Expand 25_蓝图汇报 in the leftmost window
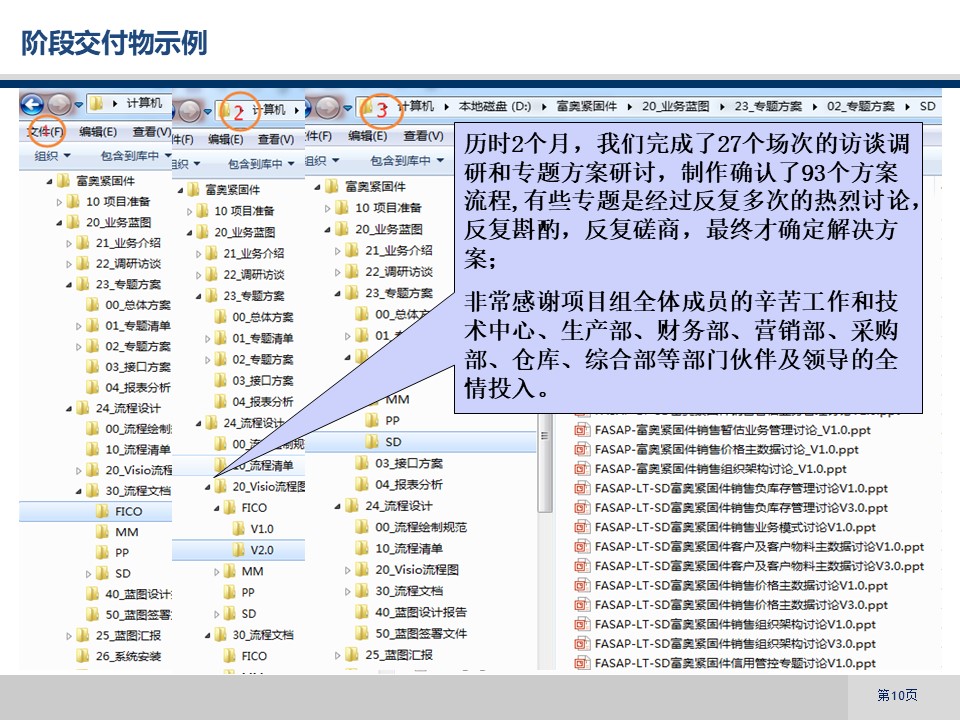Screen dimensions: 960x720 tap(70, 635)
